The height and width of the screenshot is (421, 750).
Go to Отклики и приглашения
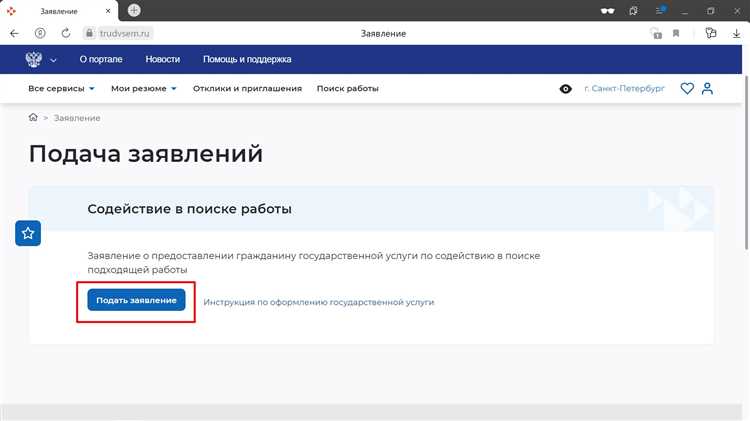coord(247,89)
